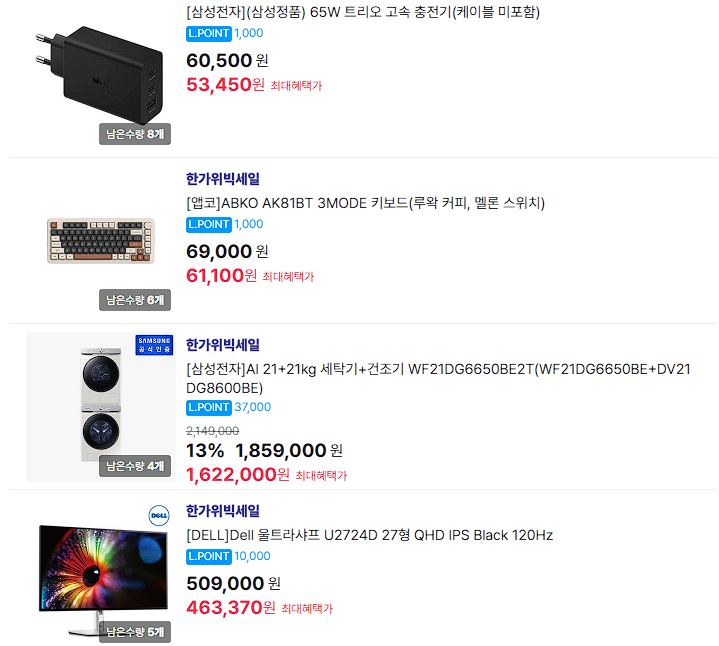
Task: Open the ABKO keyboard product image
Action: [x=101, y=241]
